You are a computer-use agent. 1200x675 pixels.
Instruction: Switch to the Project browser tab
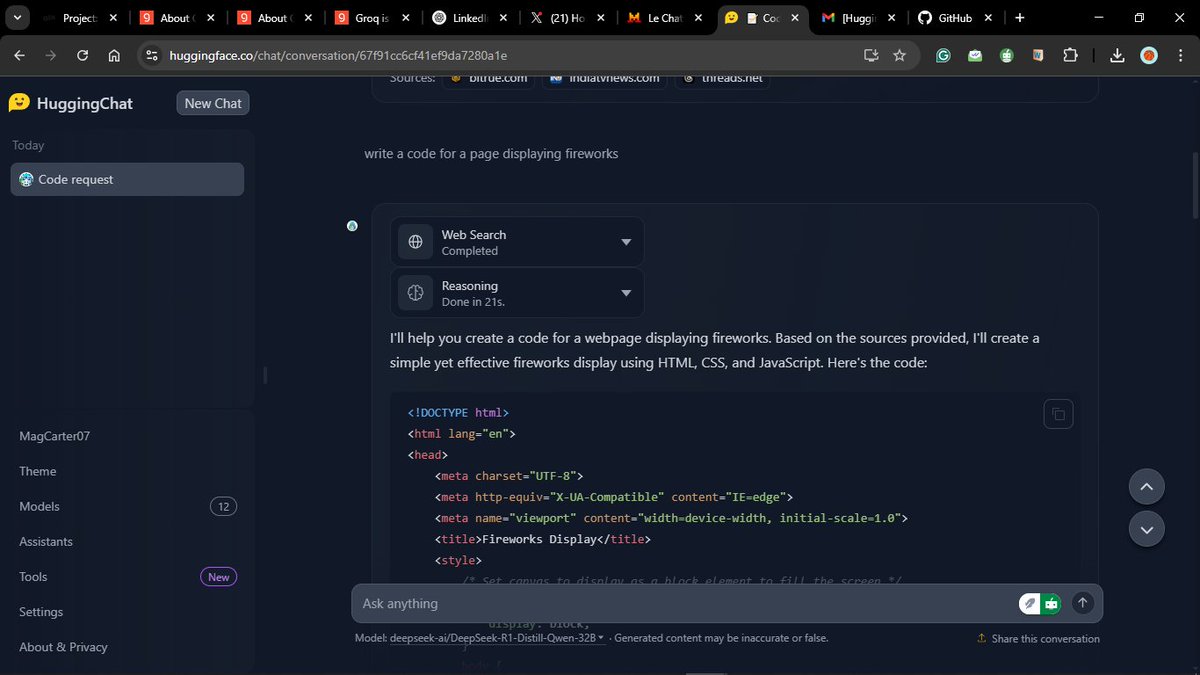pos(82,18)
